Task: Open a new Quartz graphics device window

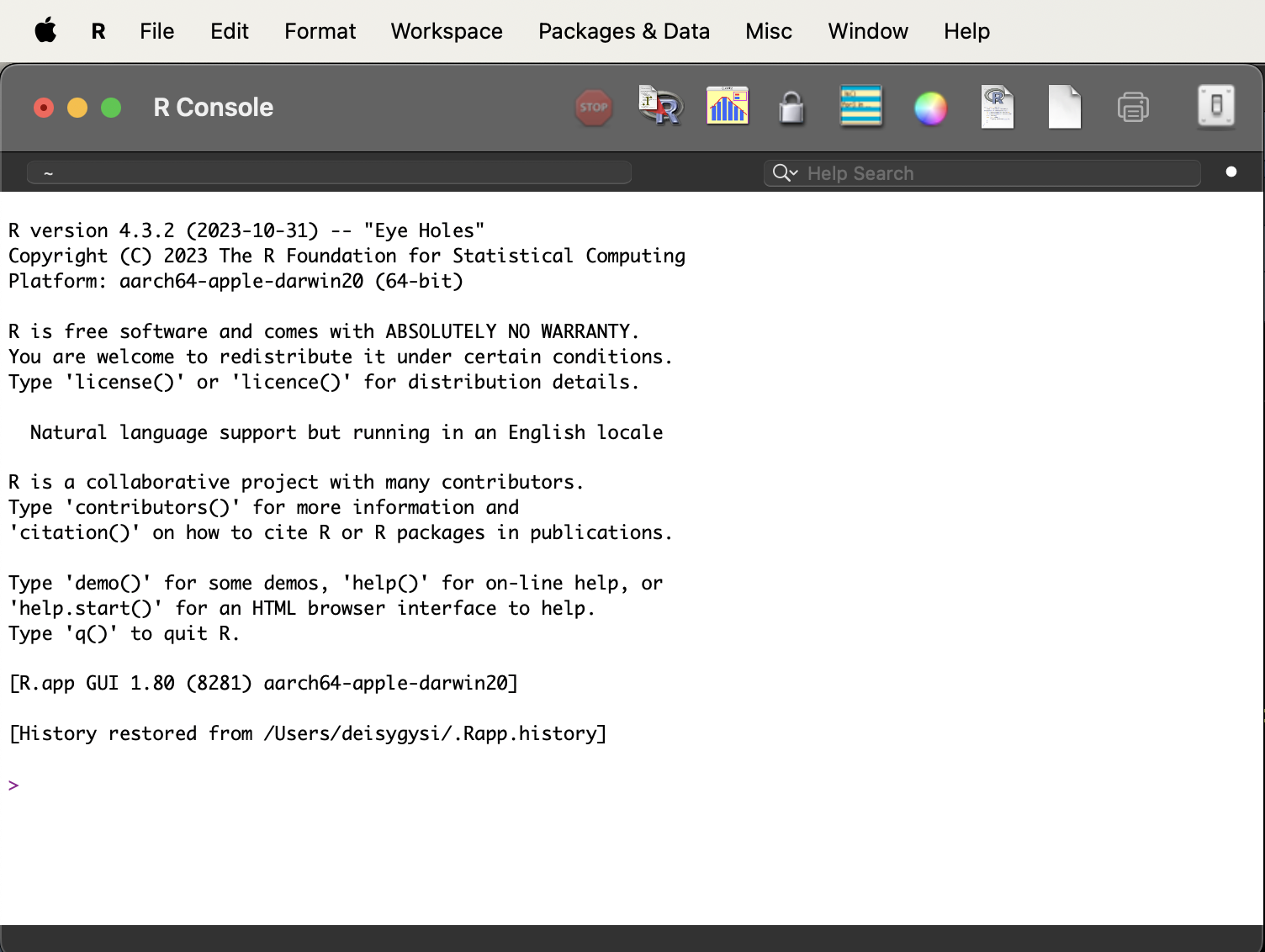Action: coord(728,106)
